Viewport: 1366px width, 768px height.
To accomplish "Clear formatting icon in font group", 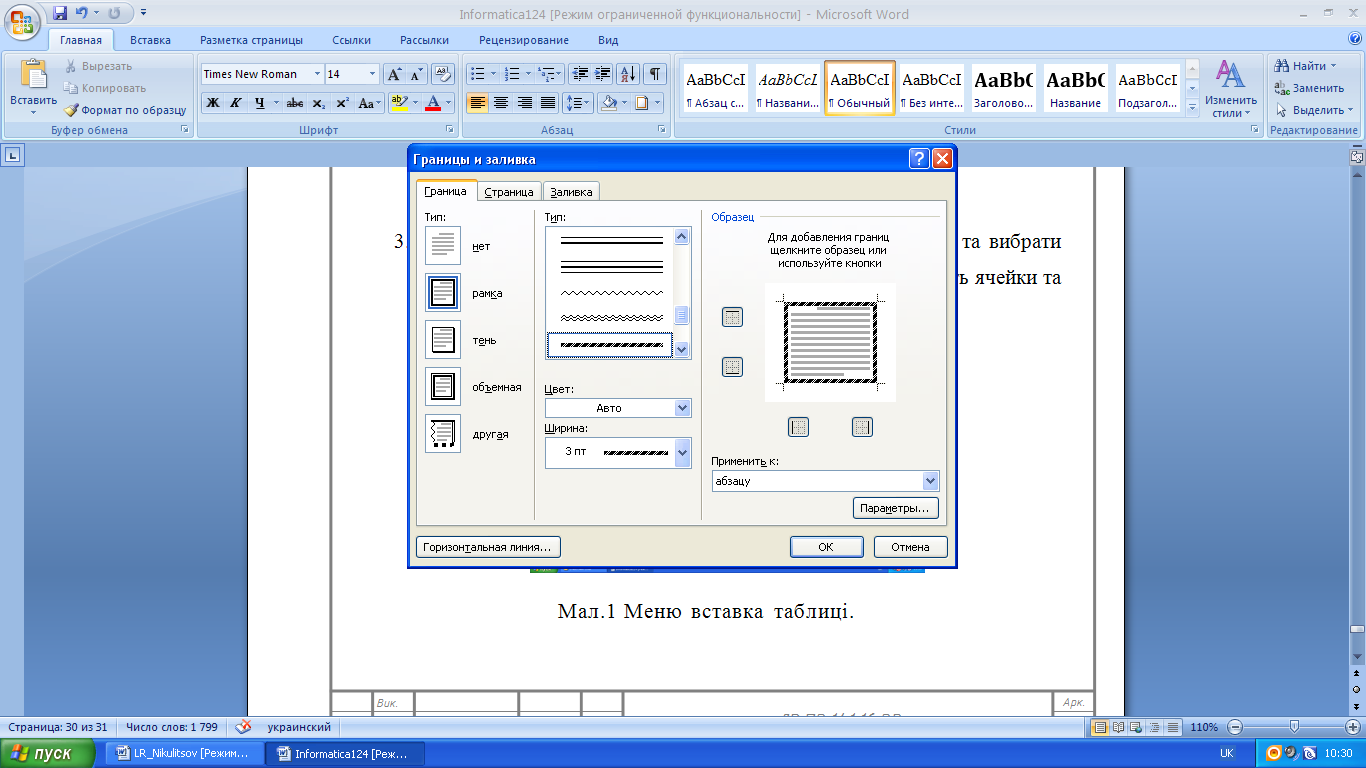I will click(x=445, y=74).
